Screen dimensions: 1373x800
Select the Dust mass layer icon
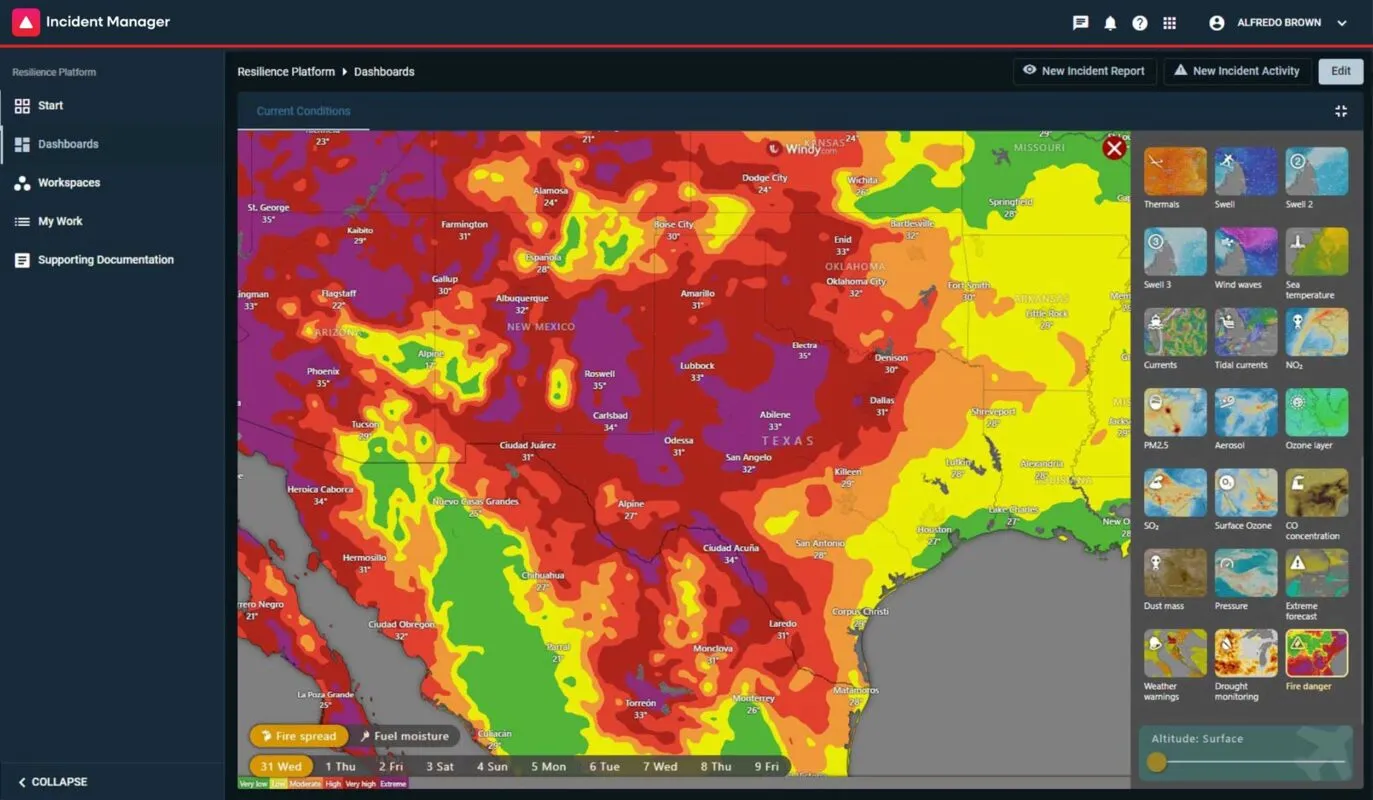click(x=1175, y=573)
